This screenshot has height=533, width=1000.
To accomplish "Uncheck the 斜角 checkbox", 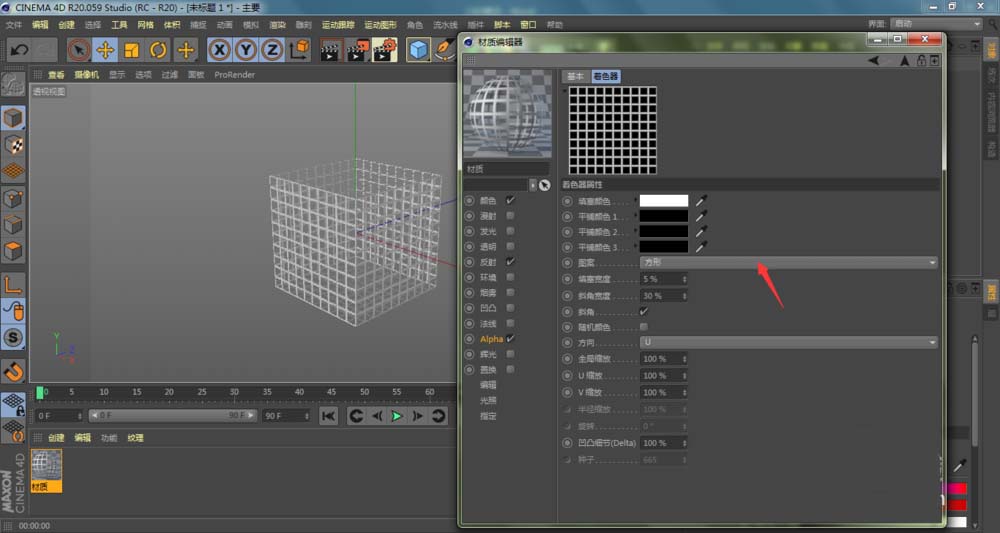I will pyautogui.click(x=643, y=312).
